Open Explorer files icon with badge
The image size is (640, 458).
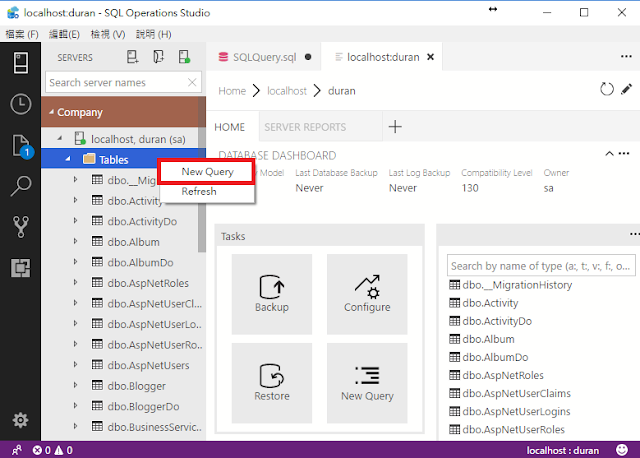coord(21,146)
